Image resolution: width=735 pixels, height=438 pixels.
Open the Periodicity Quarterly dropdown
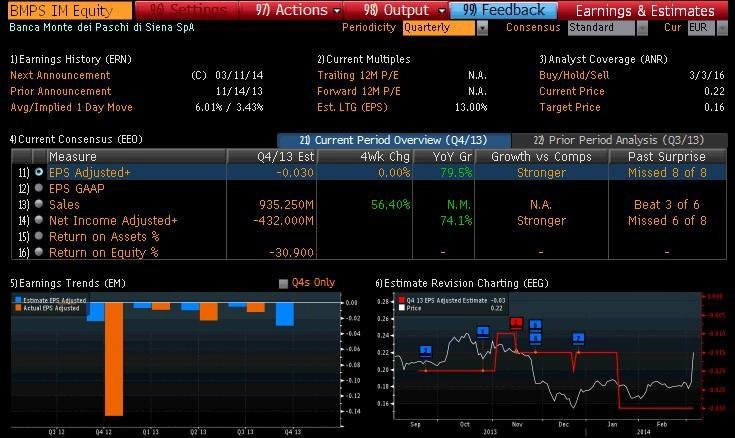[x=445, y=28]
